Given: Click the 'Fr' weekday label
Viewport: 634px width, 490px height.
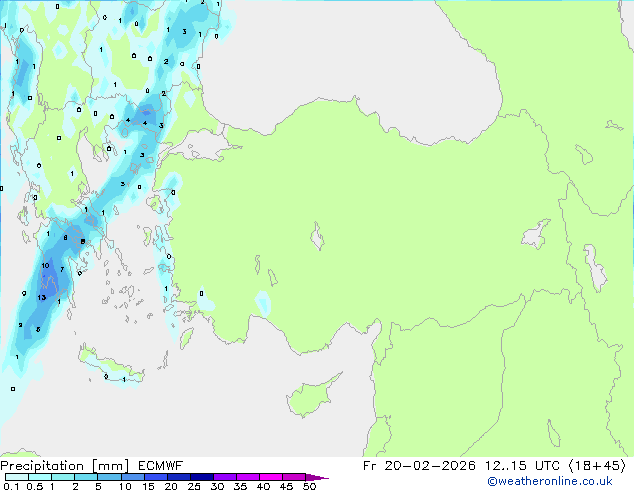Looking at the screenshot, I should (x=369, y=466).
